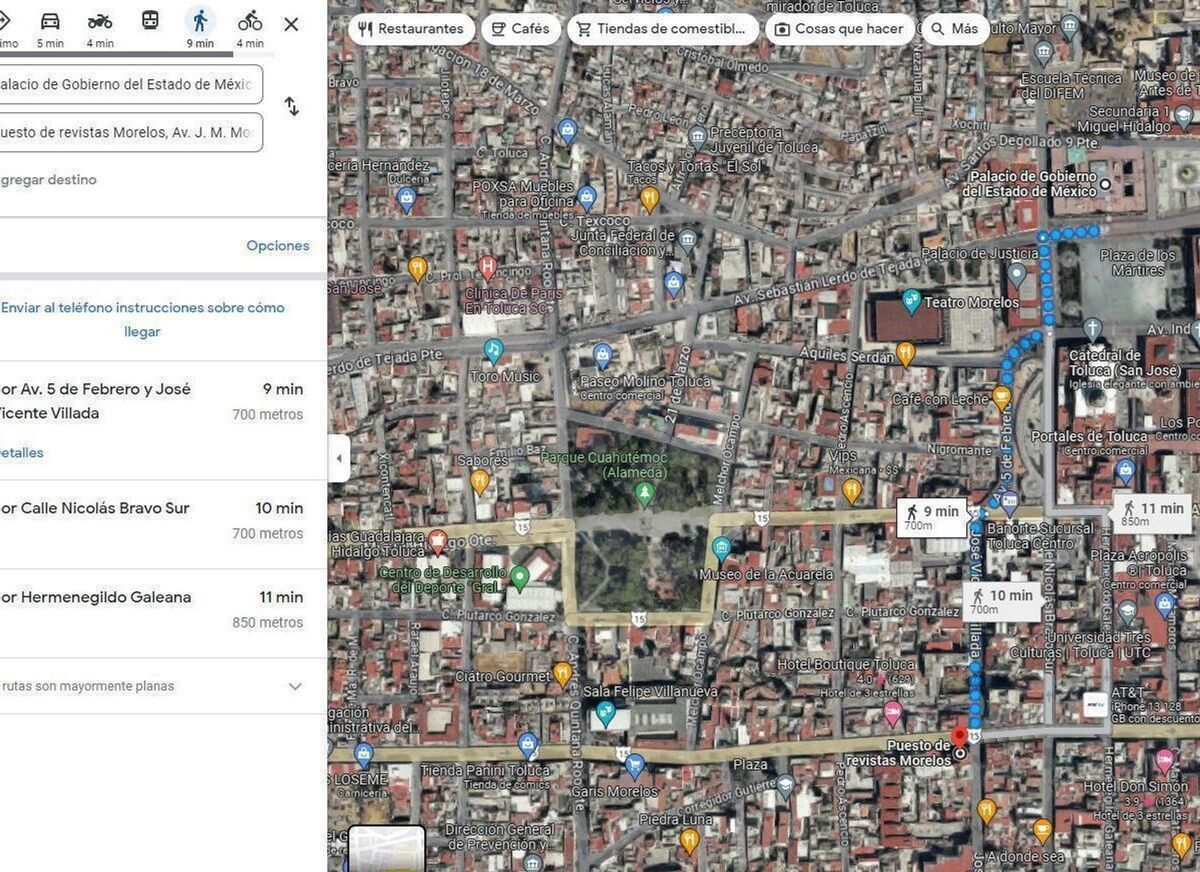Click the Centro de Desarrollo del Deporte pin

[x=519, y=577]
